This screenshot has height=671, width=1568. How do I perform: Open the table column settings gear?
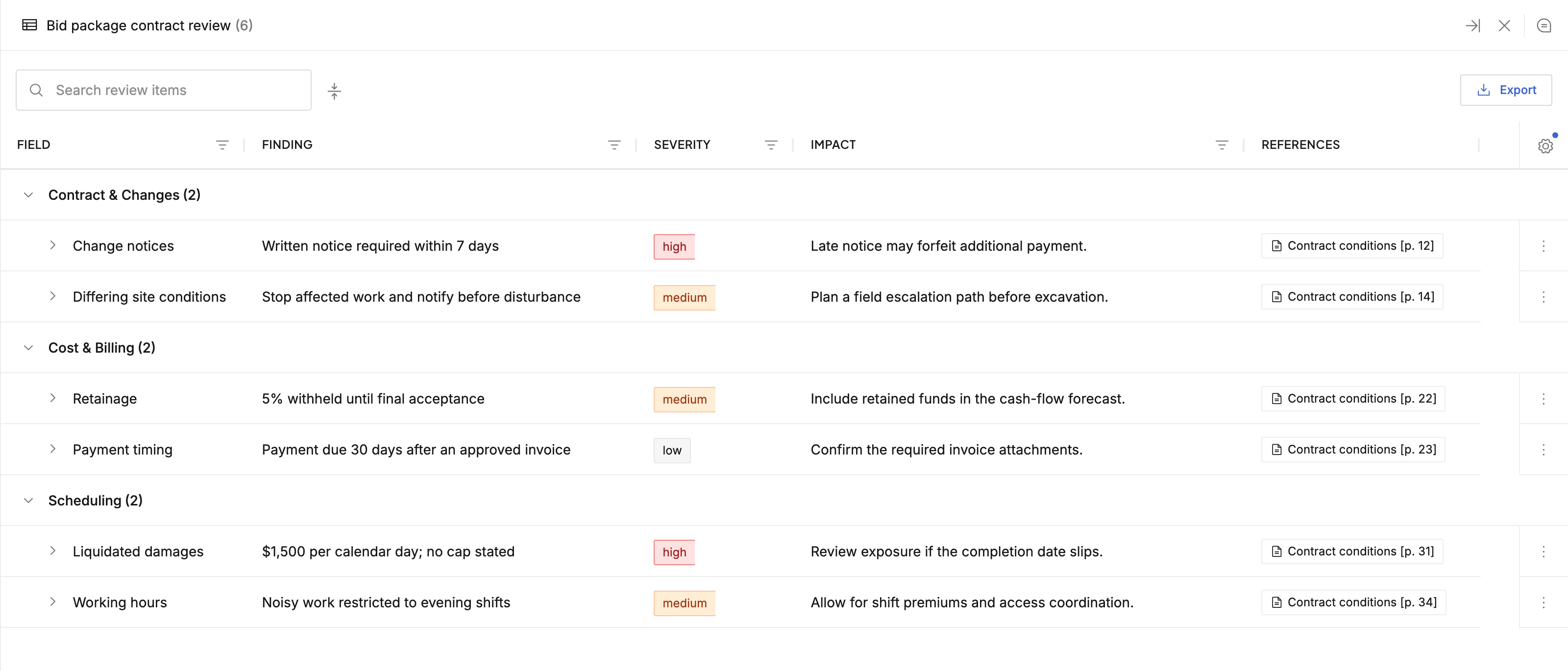coord(1545,146)
